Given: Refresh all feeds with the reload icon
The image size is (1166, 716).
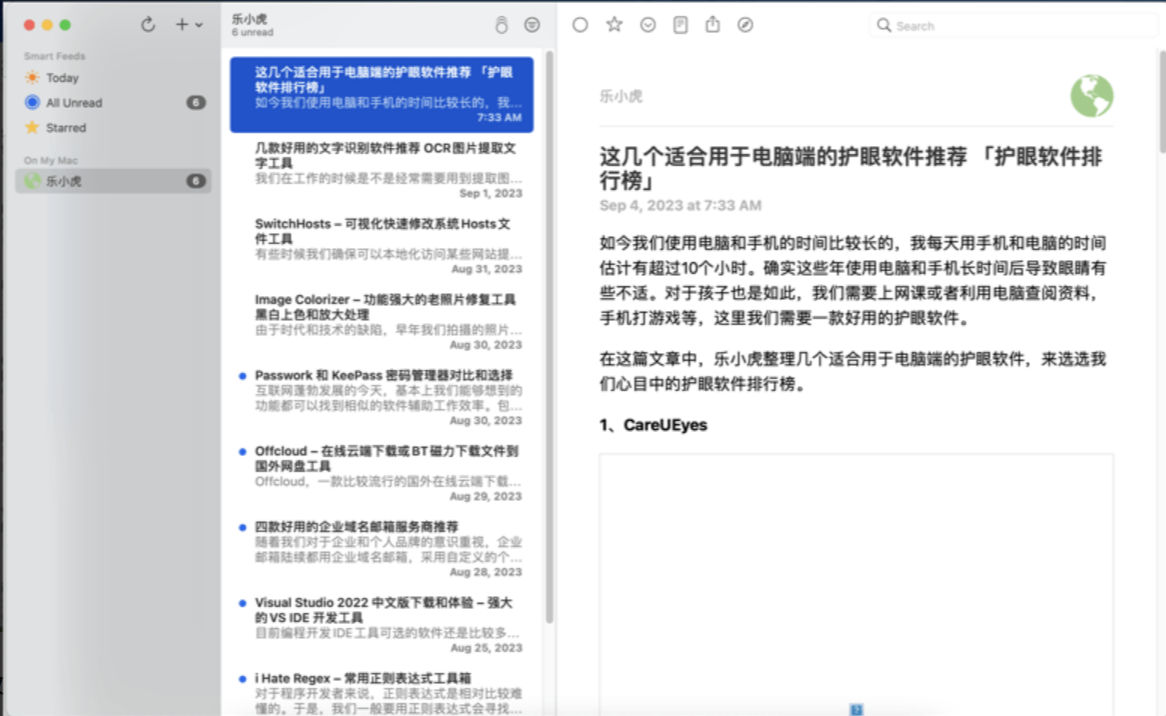Looking at the screenshot, I should [148, 25].
